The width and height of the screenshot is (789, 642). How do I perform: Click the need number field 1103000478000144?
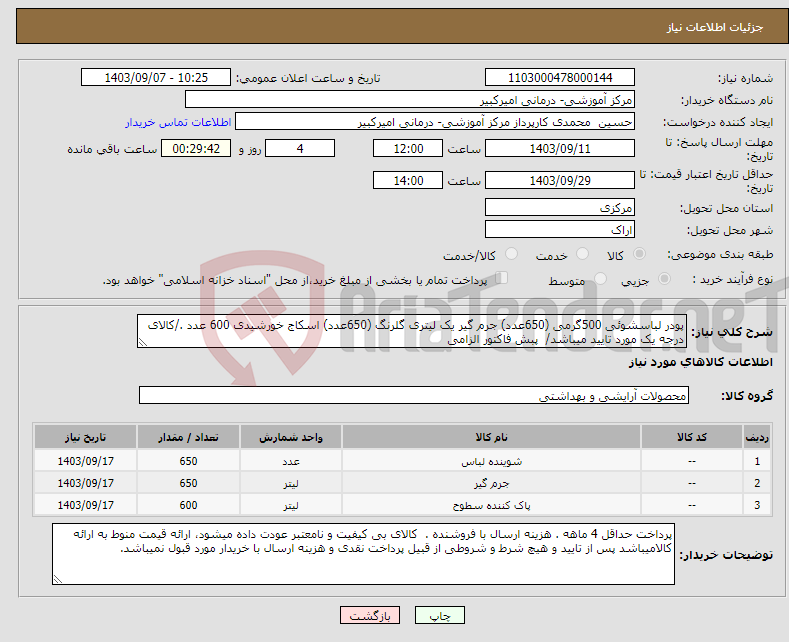pyautogui.click(x=560, y=77)
